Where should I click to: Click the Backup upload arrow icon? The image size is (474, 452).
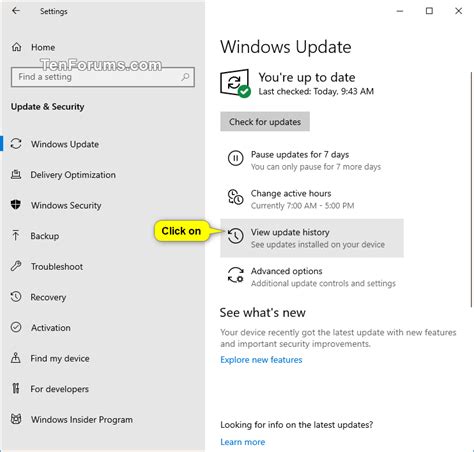[16, 235]
